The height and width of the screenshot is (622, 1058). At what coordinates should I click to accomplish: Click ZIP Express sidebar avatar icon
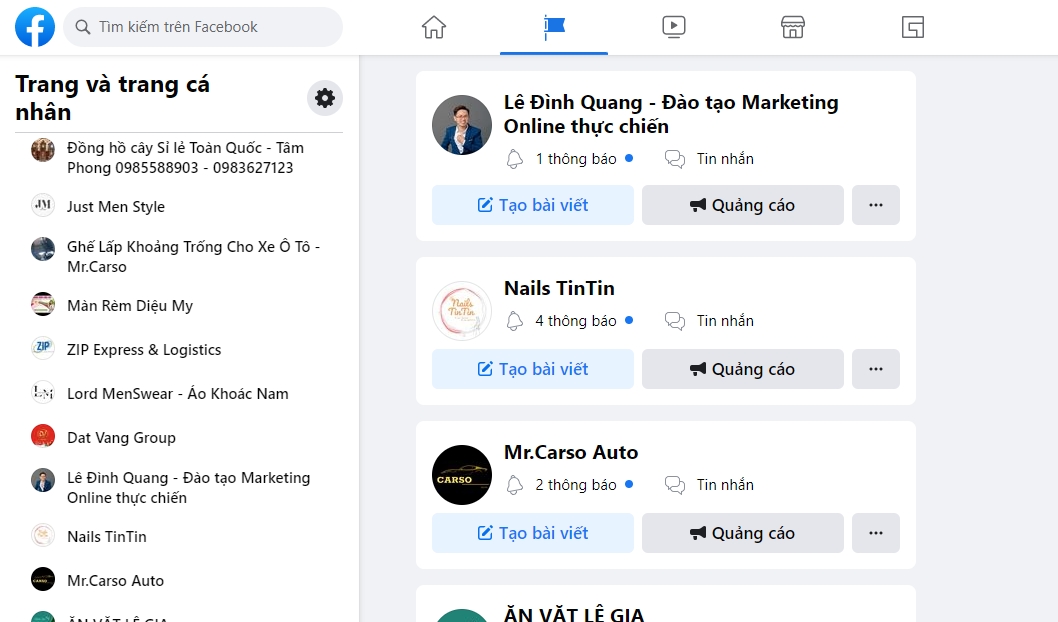(x=43, y=347)
